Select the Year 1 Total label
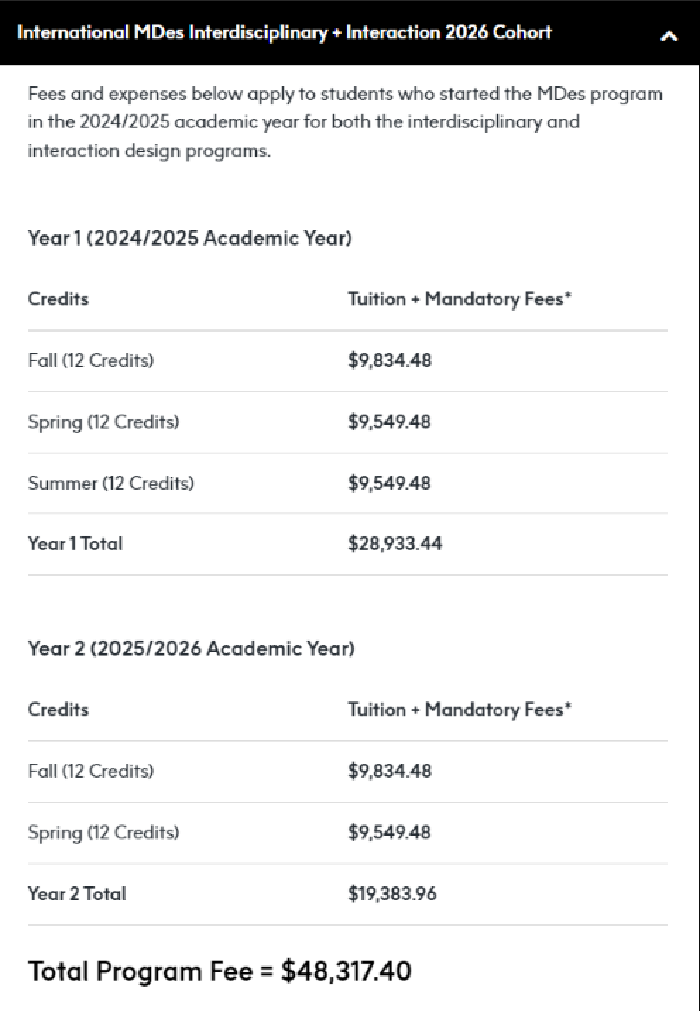Viewport: 700px width, 1012px height. click(75, 543)
